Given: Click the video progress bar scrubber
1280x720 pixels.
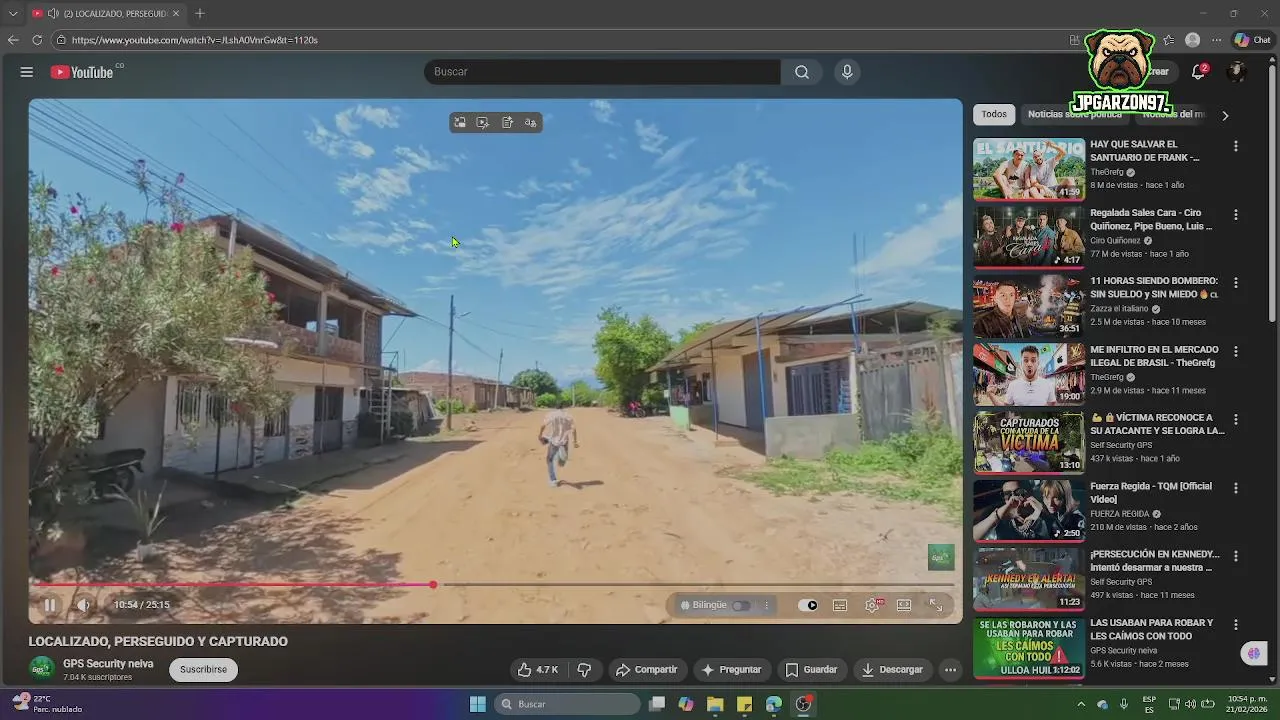Looking at the screenshot, I should [x=433, y=584].
